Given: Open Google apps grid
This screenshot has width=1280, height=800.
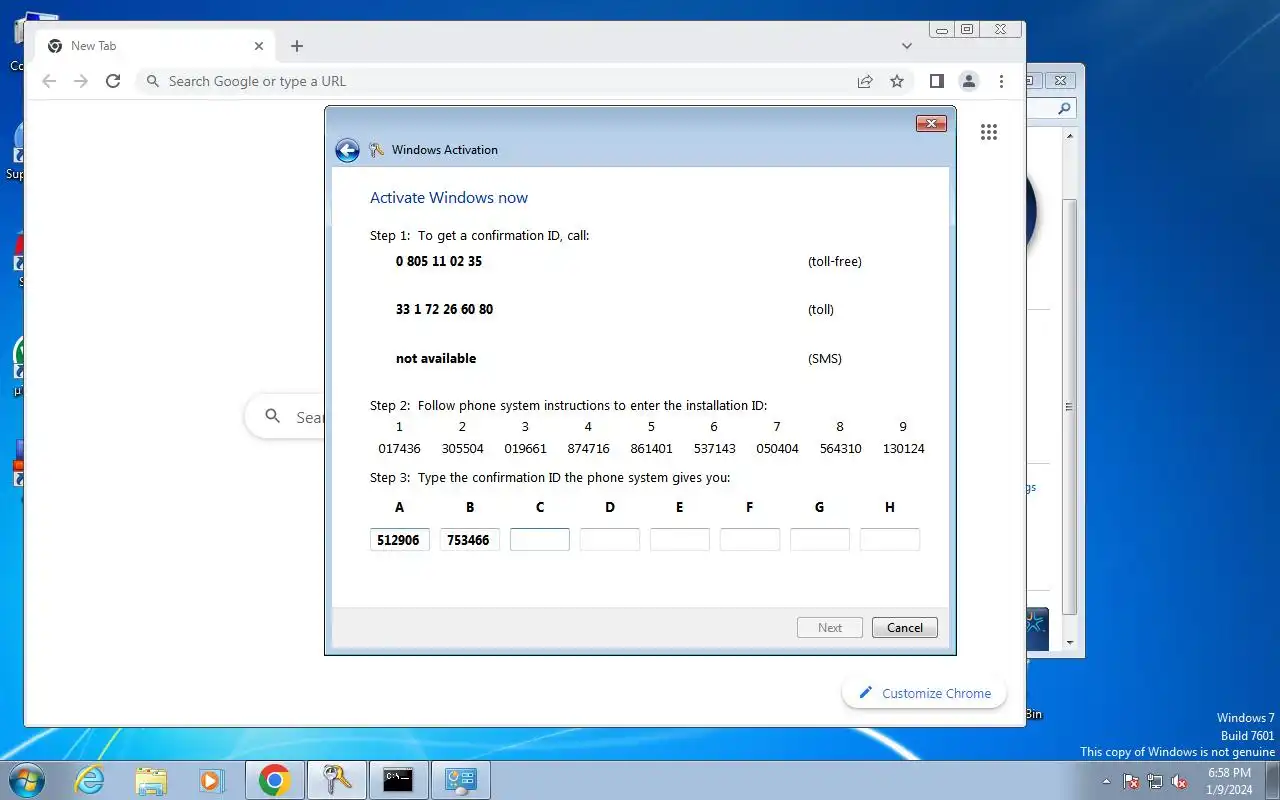Looking at the screenshot, I should [989, 132].
